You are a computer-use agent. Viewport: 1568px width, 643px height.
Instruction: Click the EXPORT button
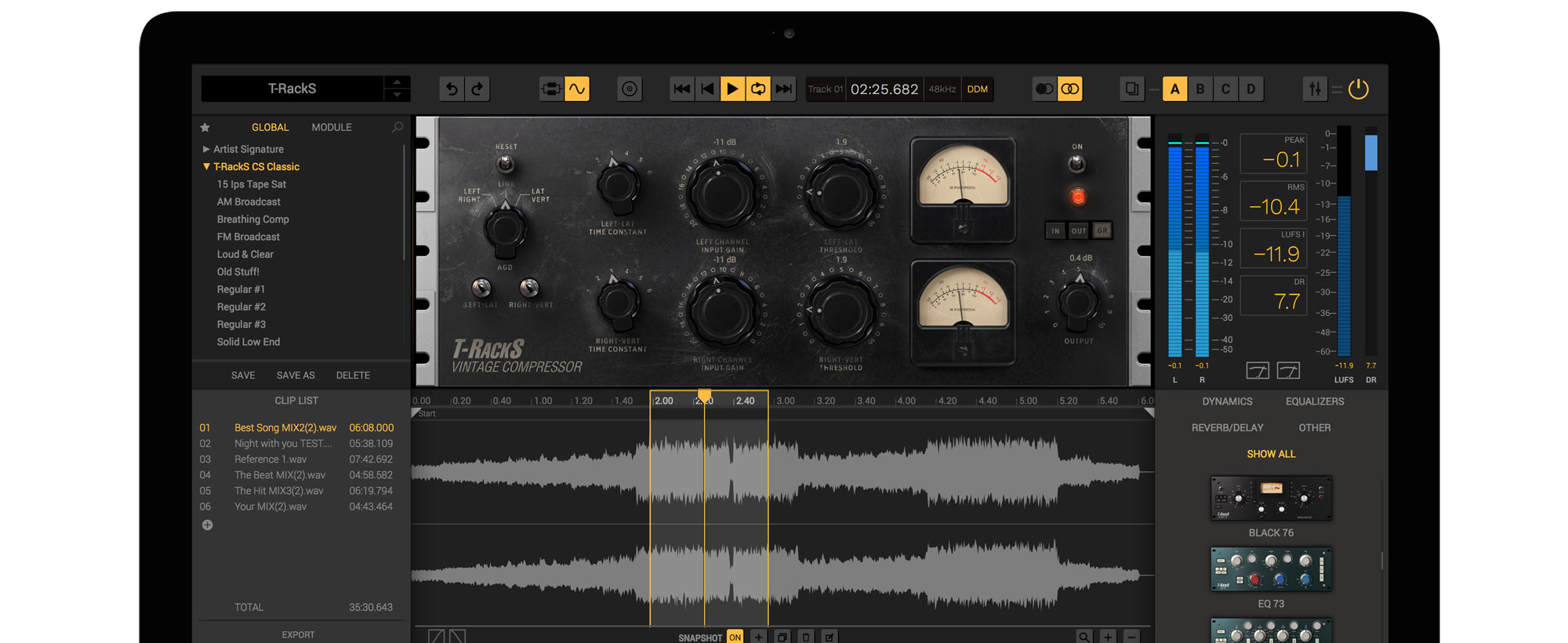click(298, 634)
